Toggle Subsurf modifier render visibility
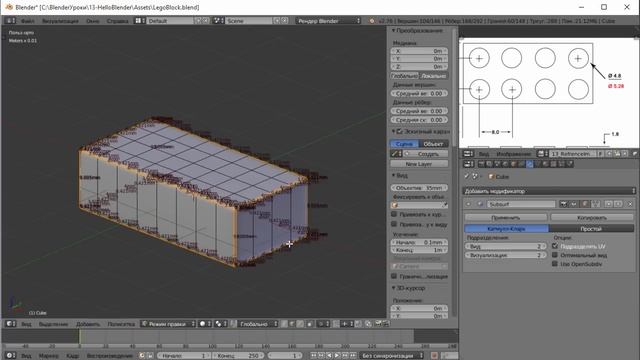Viewport: 640px width, 360px height. pos(564,204)
